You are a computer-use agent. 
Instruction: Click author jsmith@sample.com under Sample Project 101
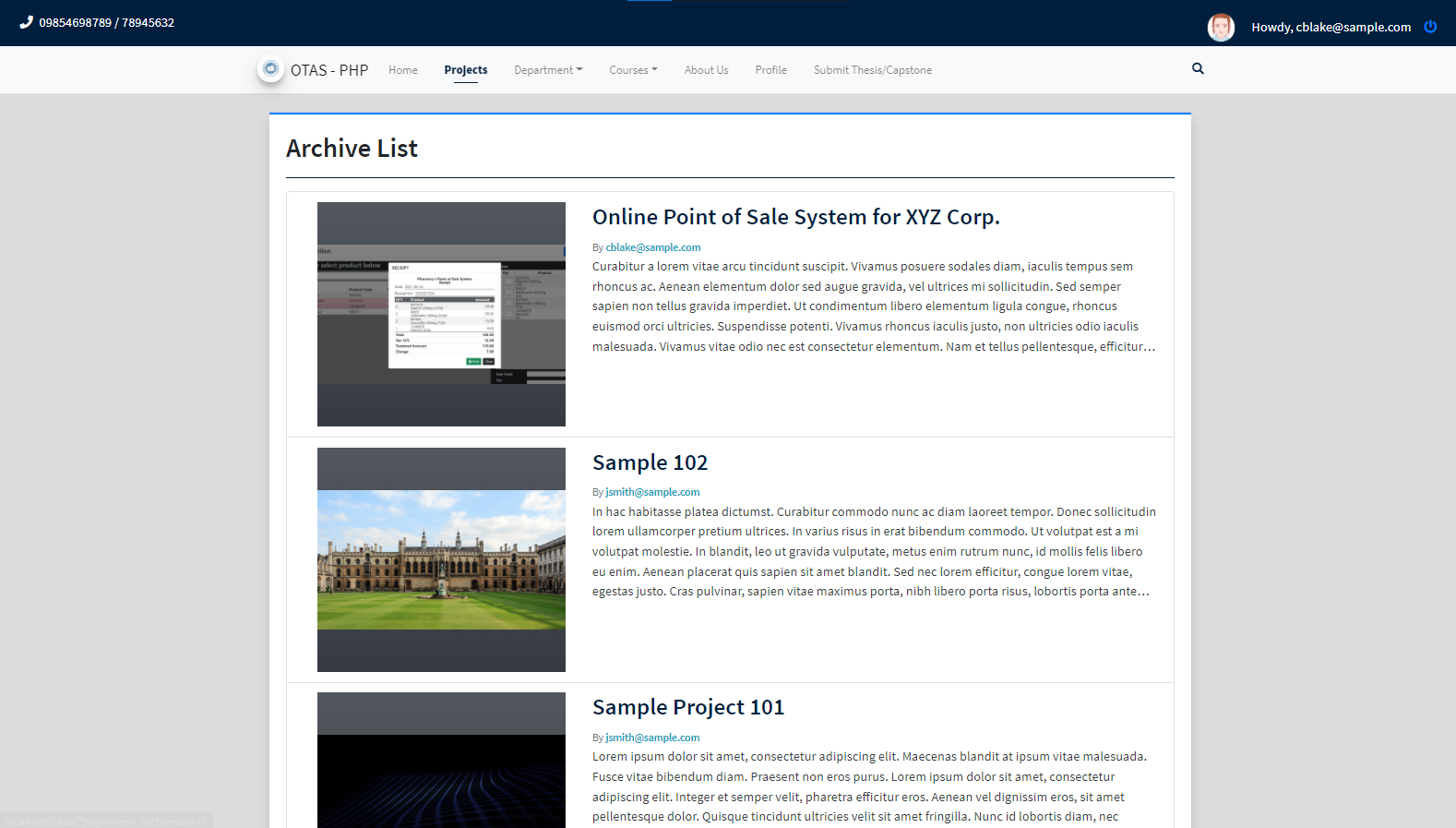pos(652,738)
